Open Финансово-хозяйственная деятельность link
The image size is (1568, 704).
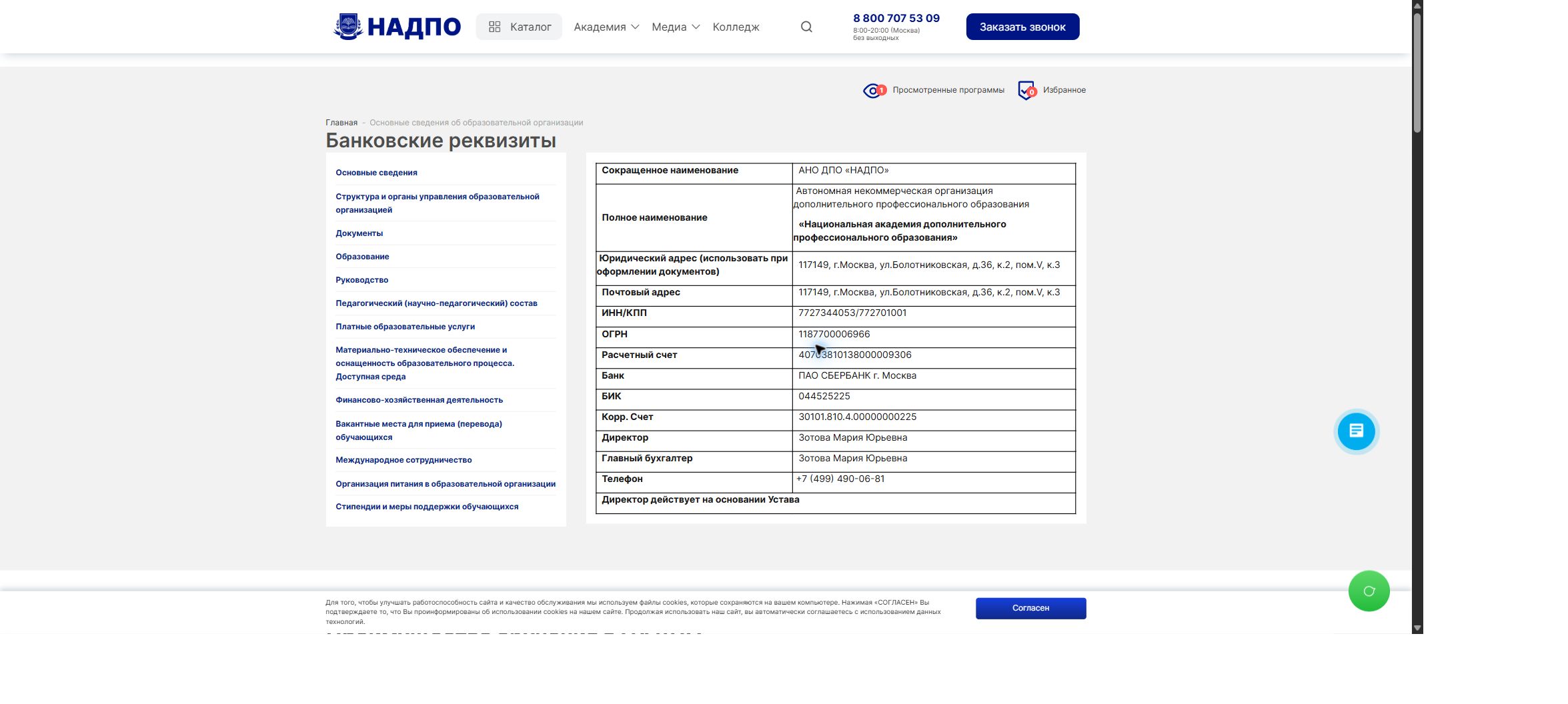(419, 400)
